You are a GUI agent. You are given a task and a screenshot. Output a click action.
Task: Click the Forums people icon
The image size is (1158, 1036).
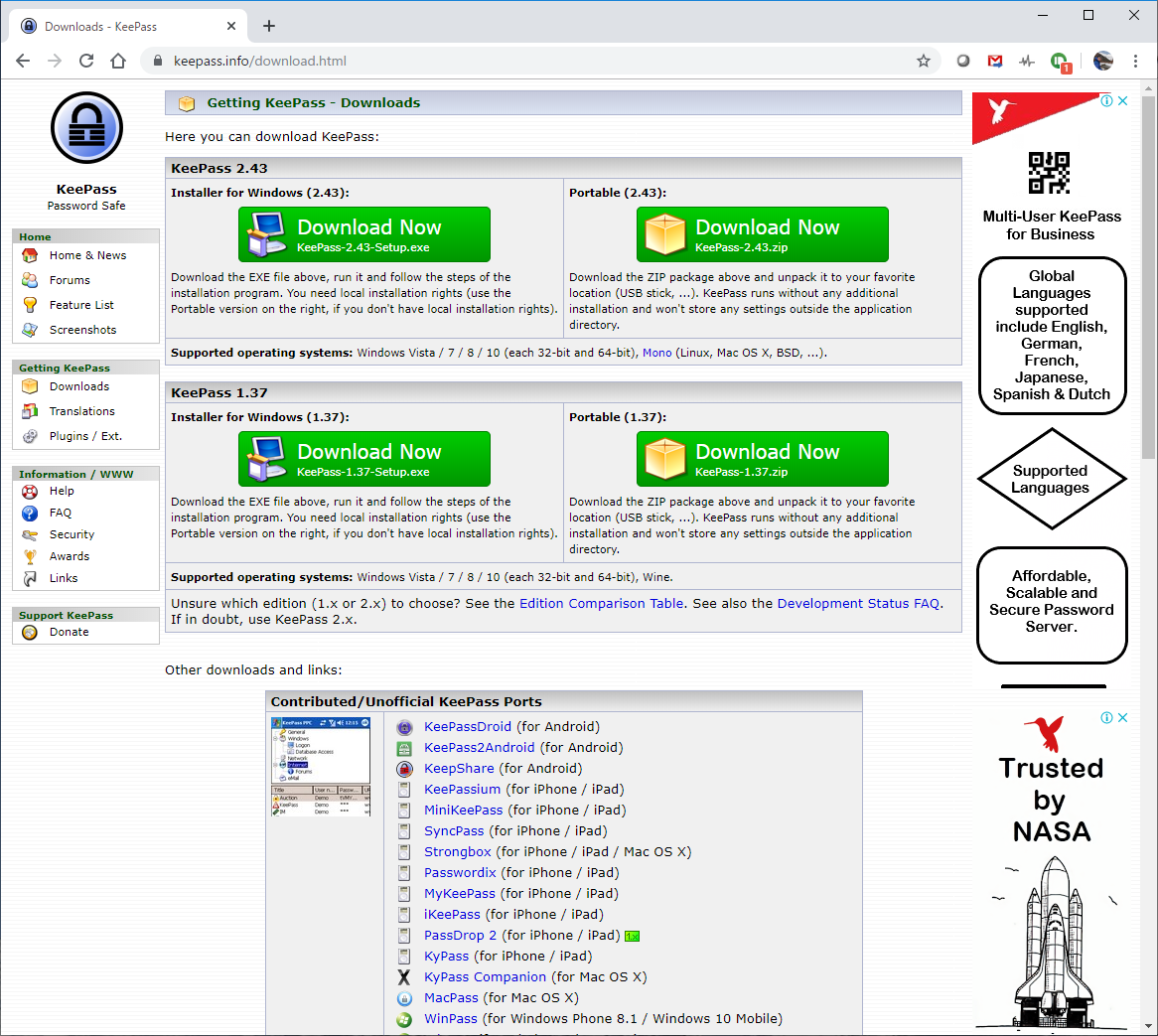click(30, 280)
